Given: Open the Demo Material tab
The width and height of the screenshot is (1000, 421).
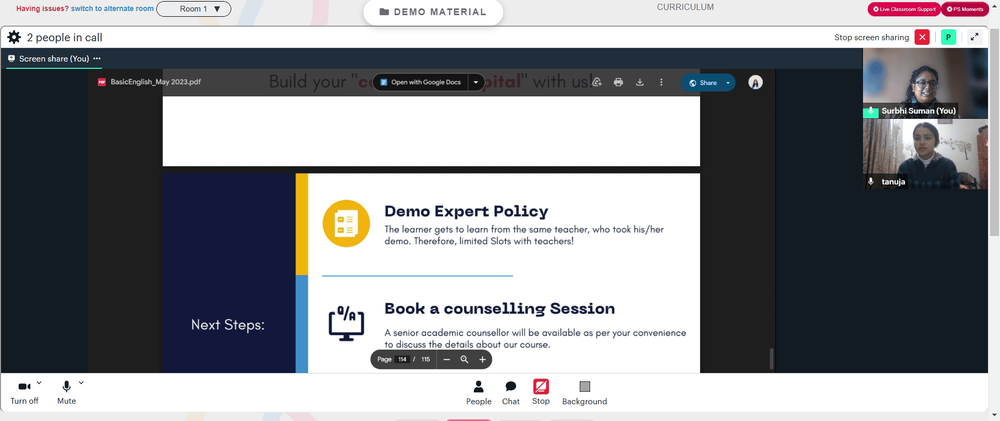Looking at the screenshot, I should [433, 12].
